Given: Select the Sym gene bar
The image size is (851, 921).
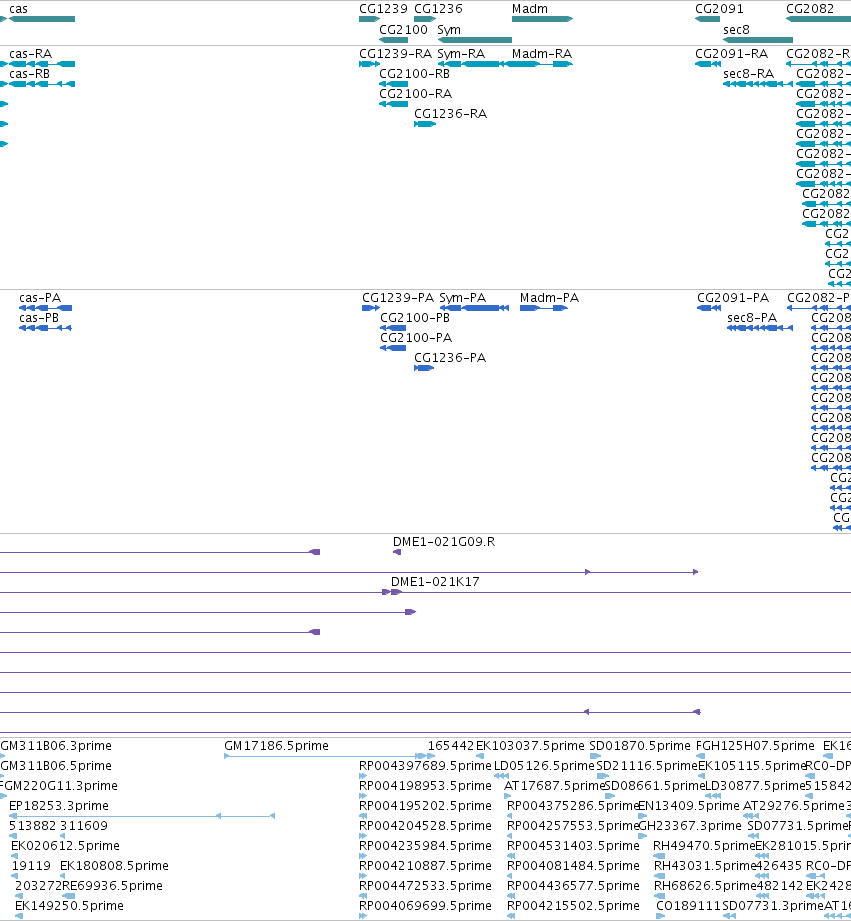Looking at the screenshot, I should tap(475, 40).
